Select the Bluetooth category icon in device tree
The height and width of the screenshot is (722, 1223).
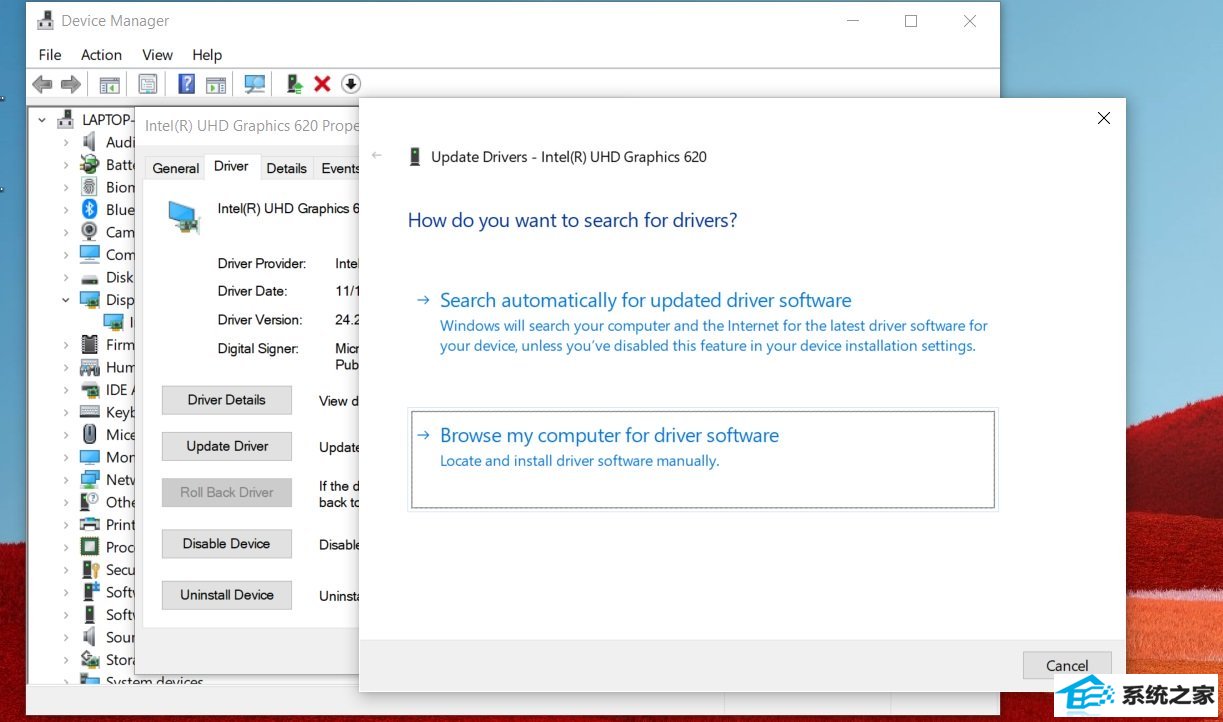(90, 209)
